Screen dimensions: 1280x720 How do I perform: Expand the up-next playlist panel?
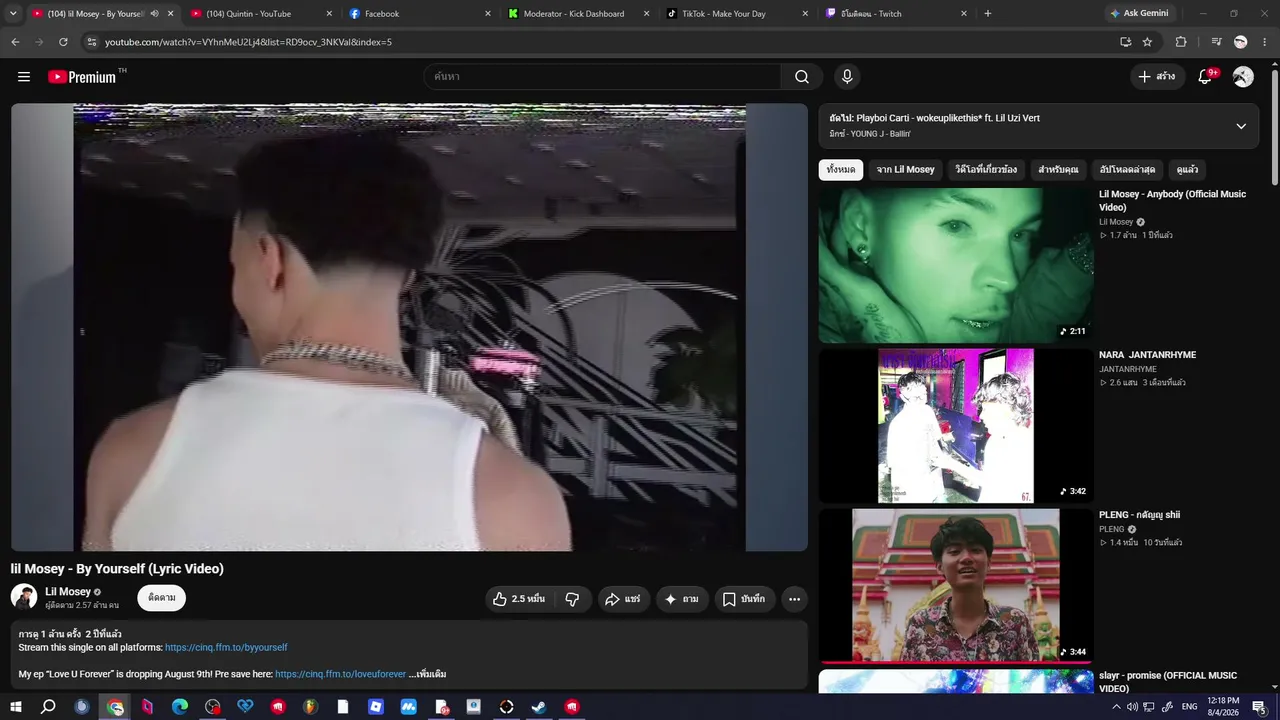(x=1241, y=126)
